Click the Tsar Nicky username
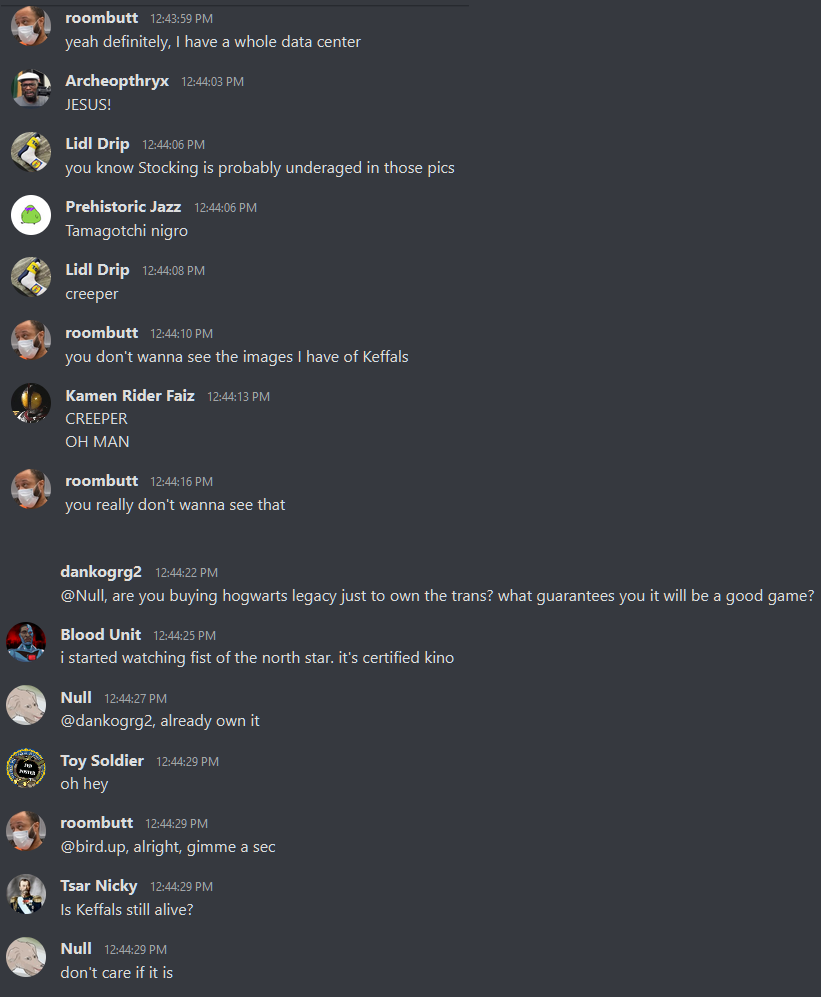 (x=99, y=886)
